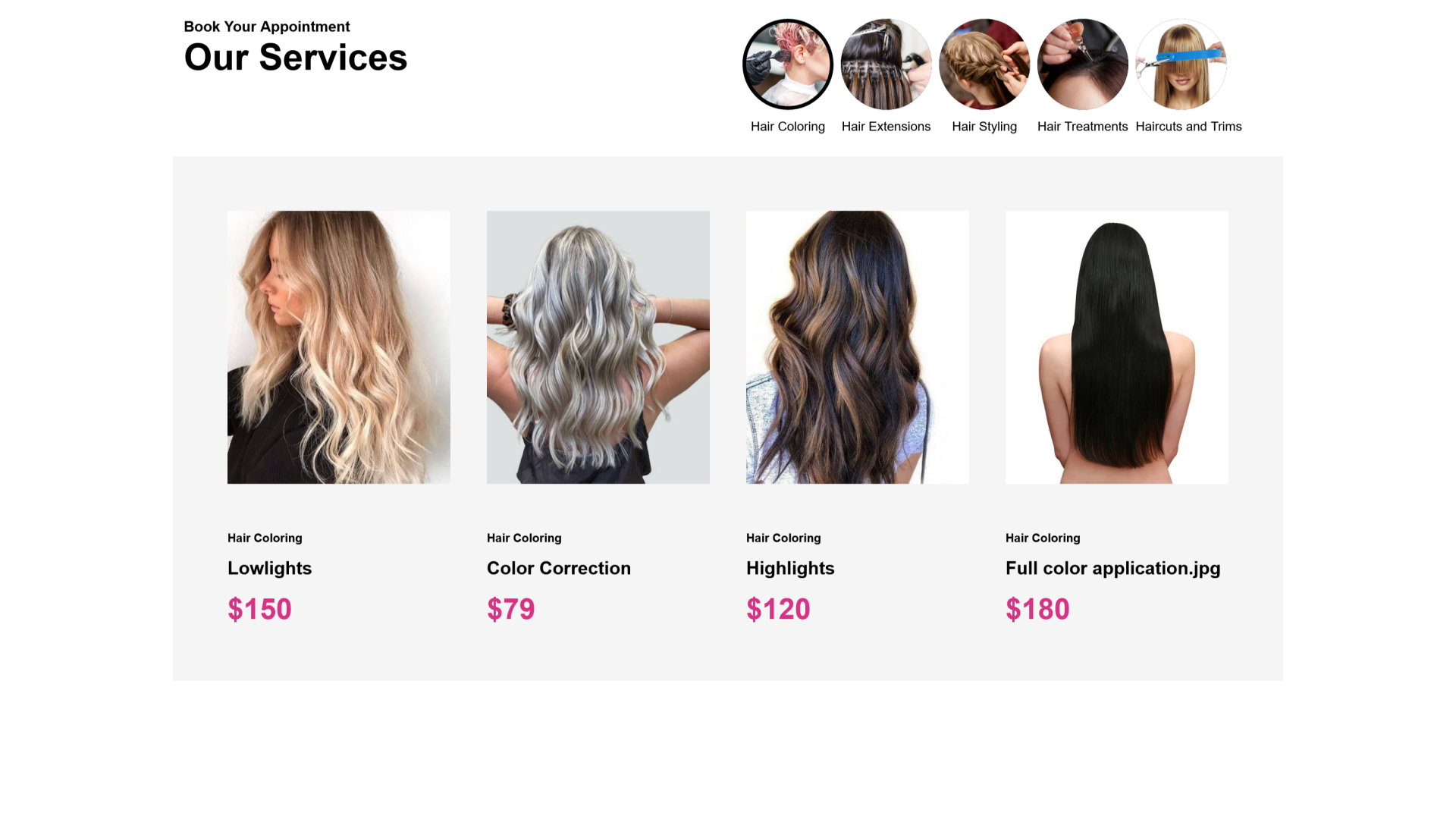Image resolution: width=1456 pixels, height=819 pixels.
Task: Select the Hair Coloring category circle image
Action: (788, 64)
